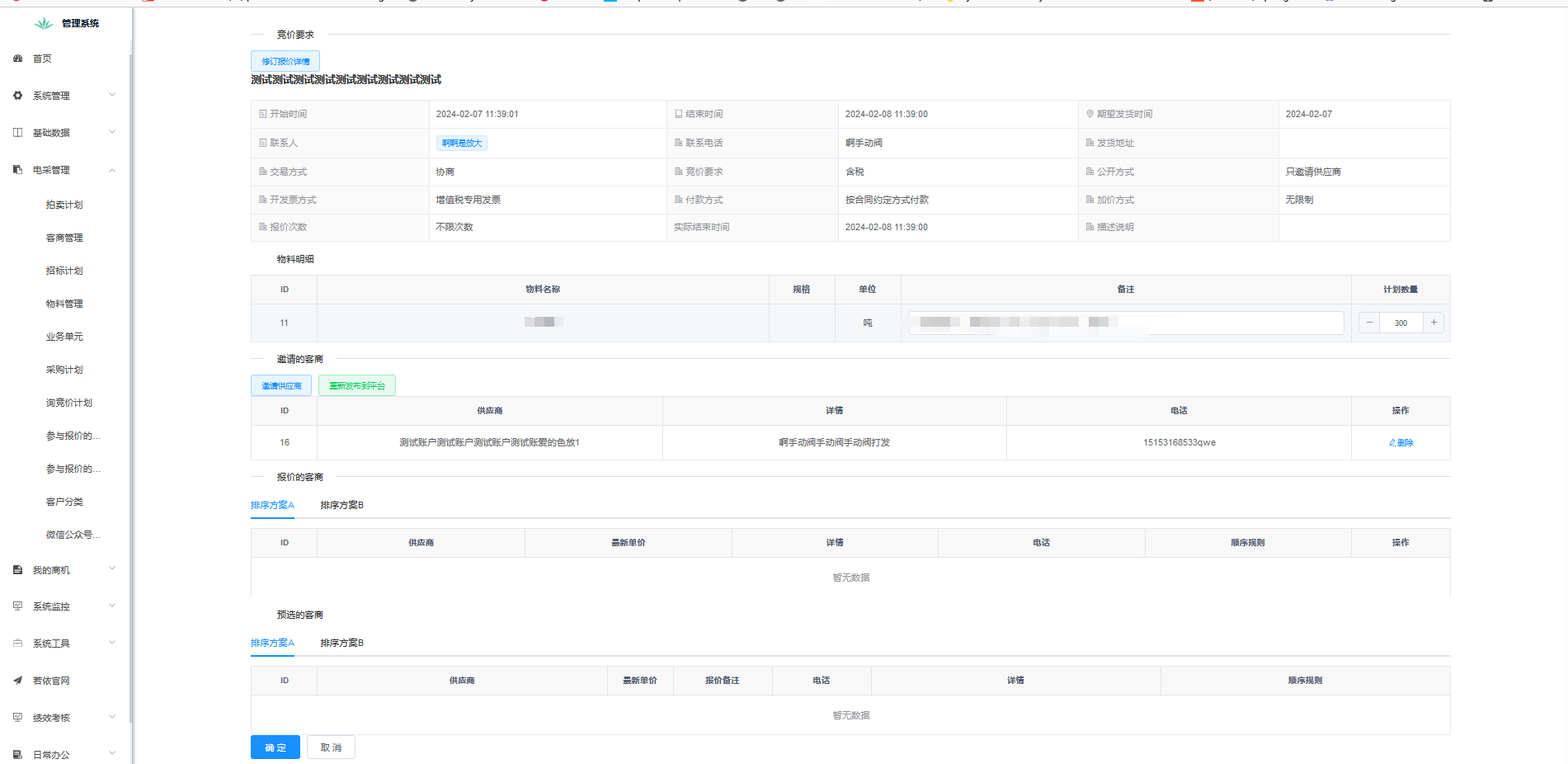The width and height of the screenshot is (1568, 764).
Task: Collapse the 电采管理 menu chevron
Action: click(x=112, y=170)
